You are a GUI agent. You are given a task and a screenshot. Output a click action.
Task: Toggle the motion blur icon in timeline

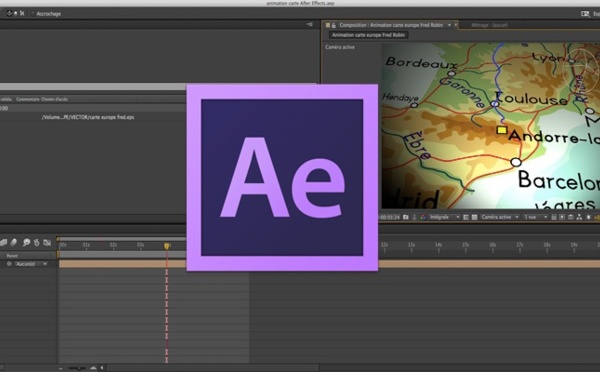[x=13, y=242]
